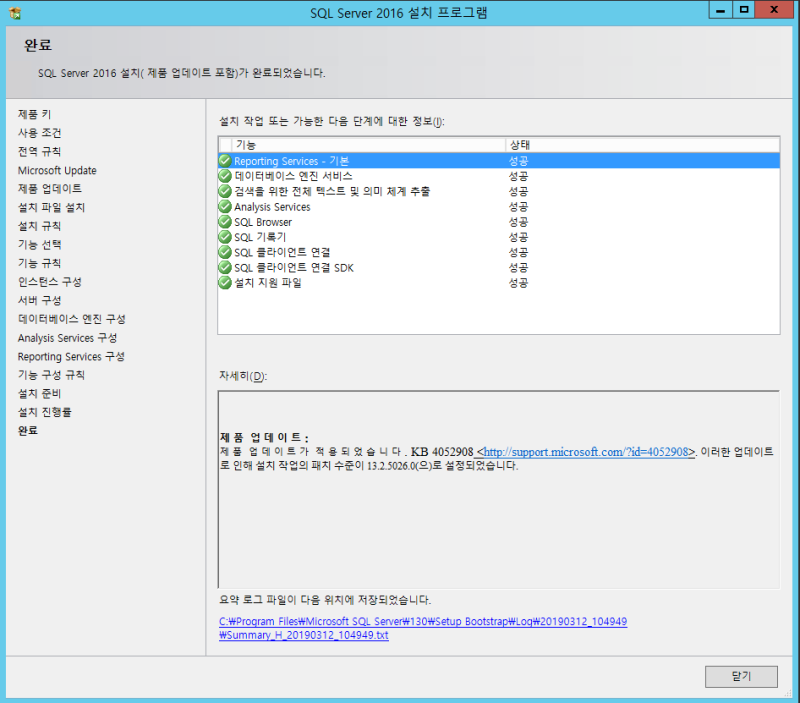Click 설치 진행률 step in sidebar
Viewport: 800px width, 703px height.
(x=45, y=412)
